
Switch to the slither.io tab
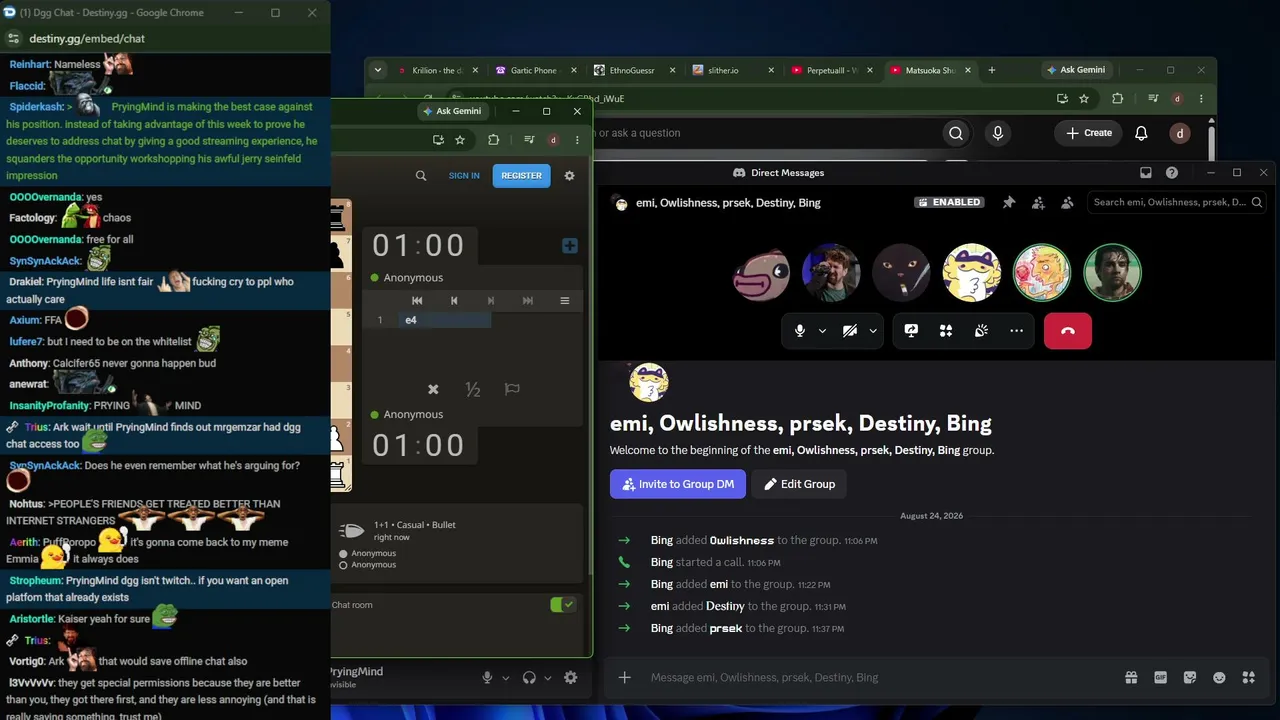(732, 70)
